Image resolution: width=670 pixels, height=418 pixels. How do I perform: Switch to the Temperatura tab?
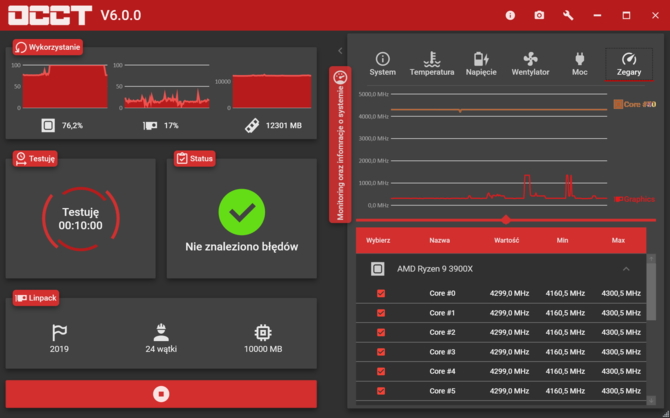point(432,64)
